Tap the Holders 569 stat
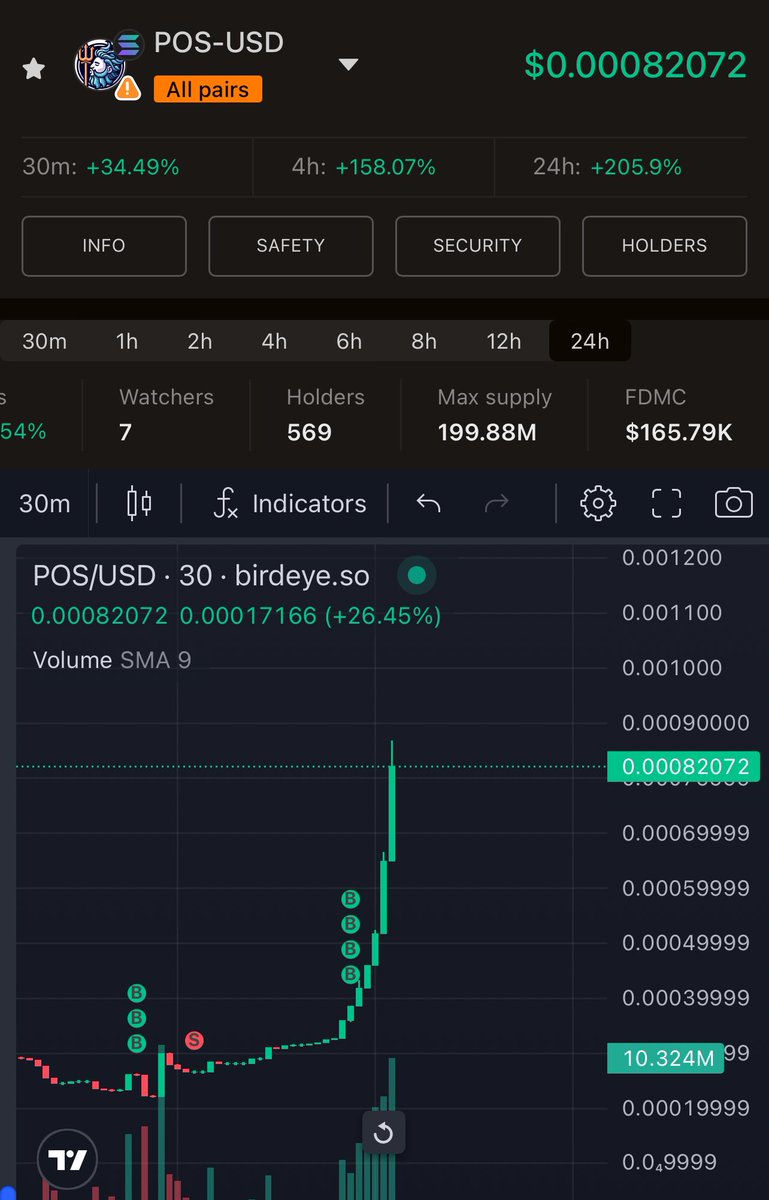 [326, 414]
